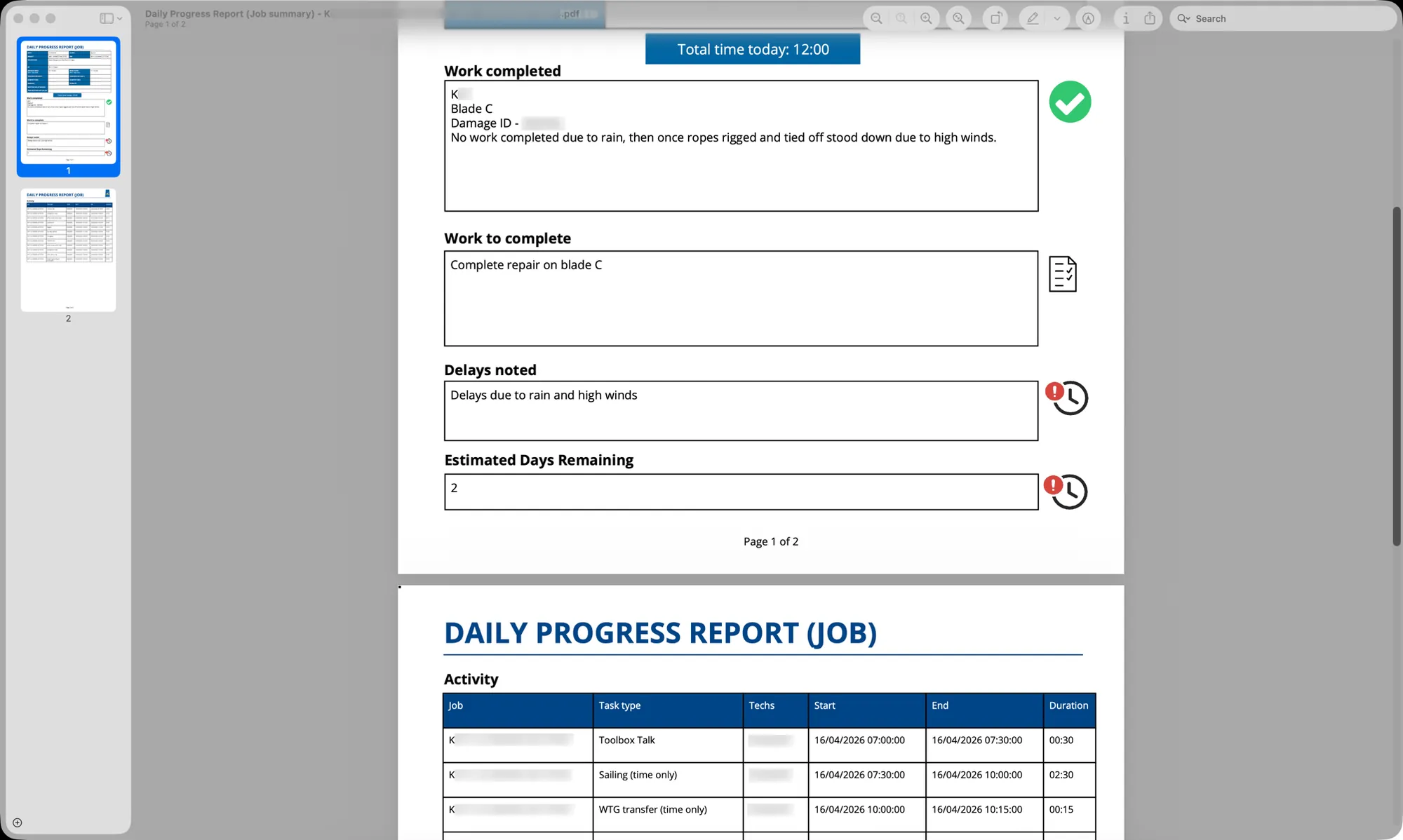1403x840 pixels.
Task: Click the 'Total time today: 12:00' banner
Action: point(753,49)
